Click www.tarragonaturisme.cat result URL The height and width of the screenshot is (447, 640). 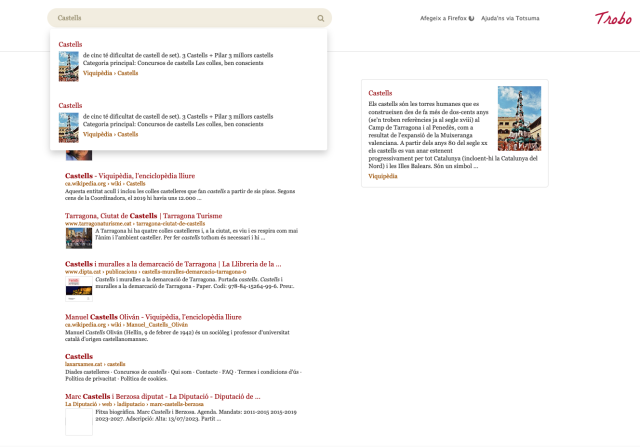click(x=135, y=224)
